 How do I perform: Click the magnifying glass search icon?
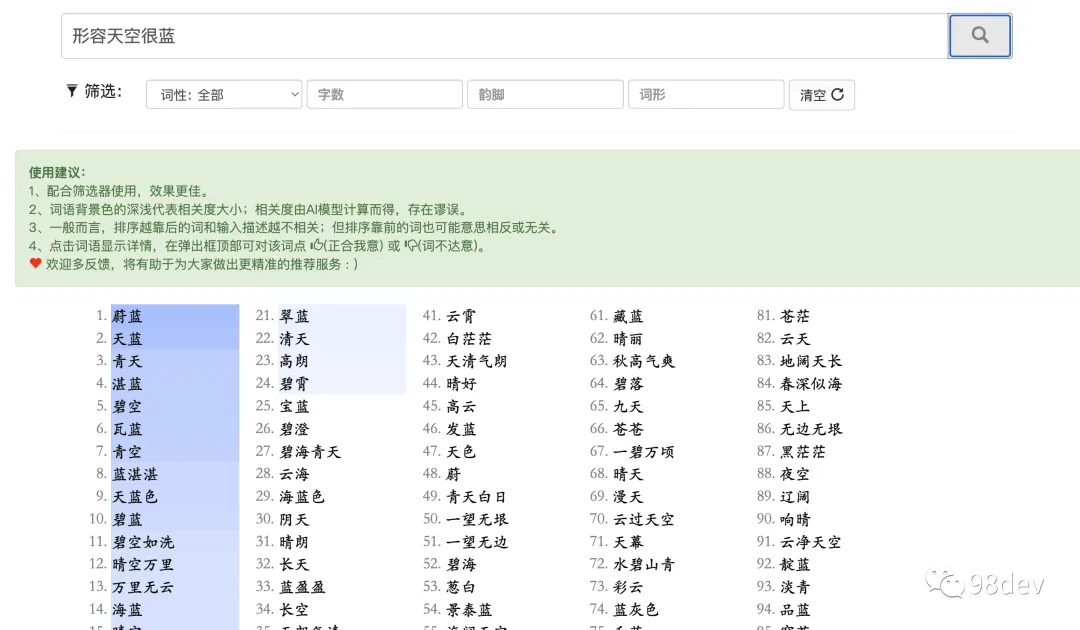tap(979, 35)
